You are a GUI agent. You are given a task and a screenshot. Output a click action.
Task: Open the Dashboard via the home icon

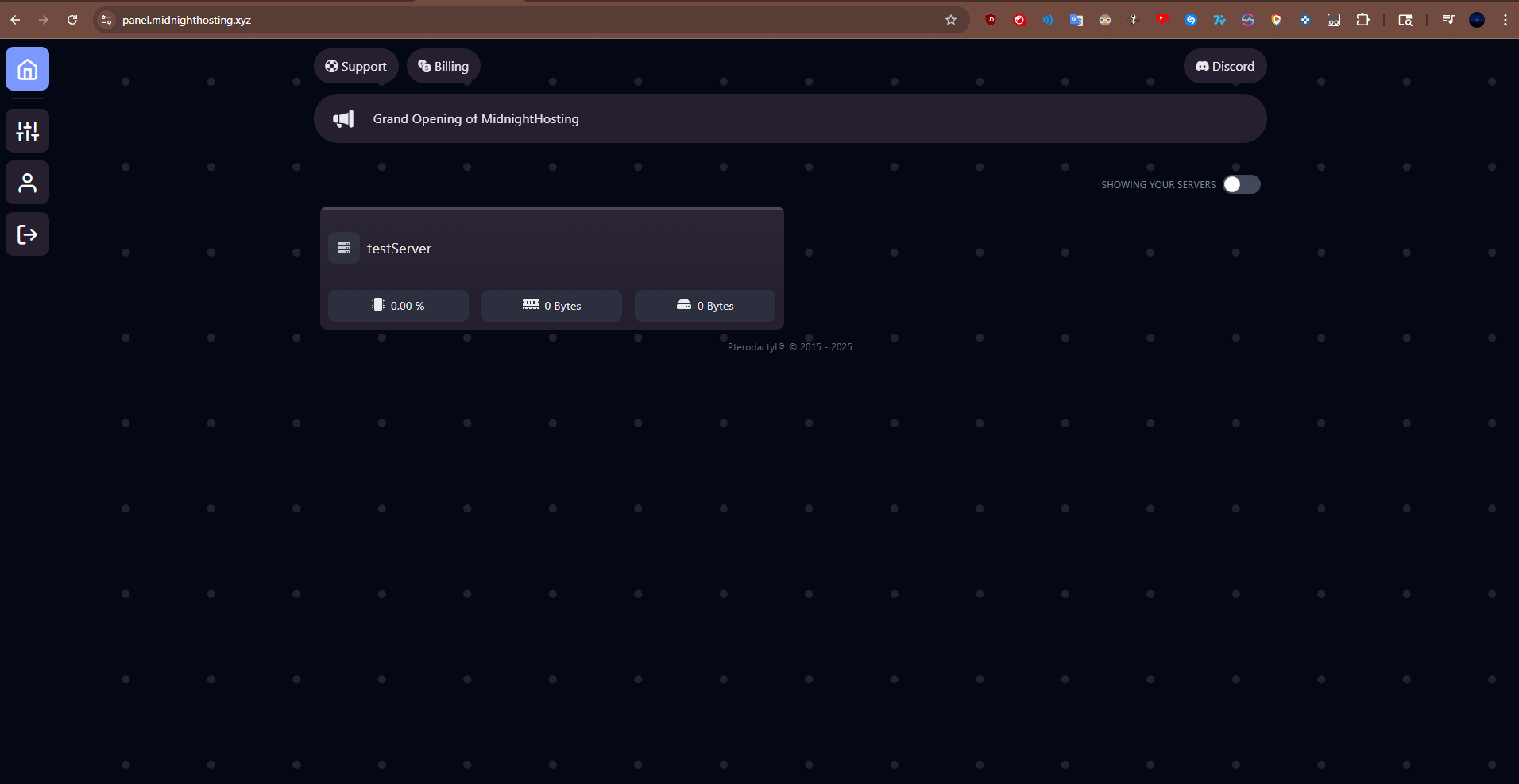click(x=27, y=68)
